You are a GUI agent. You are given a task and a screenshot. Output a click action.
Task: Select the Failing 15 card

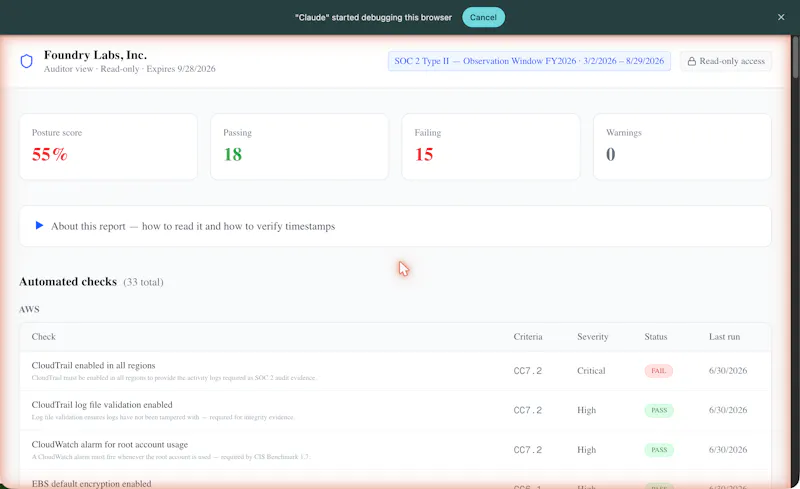491,146
